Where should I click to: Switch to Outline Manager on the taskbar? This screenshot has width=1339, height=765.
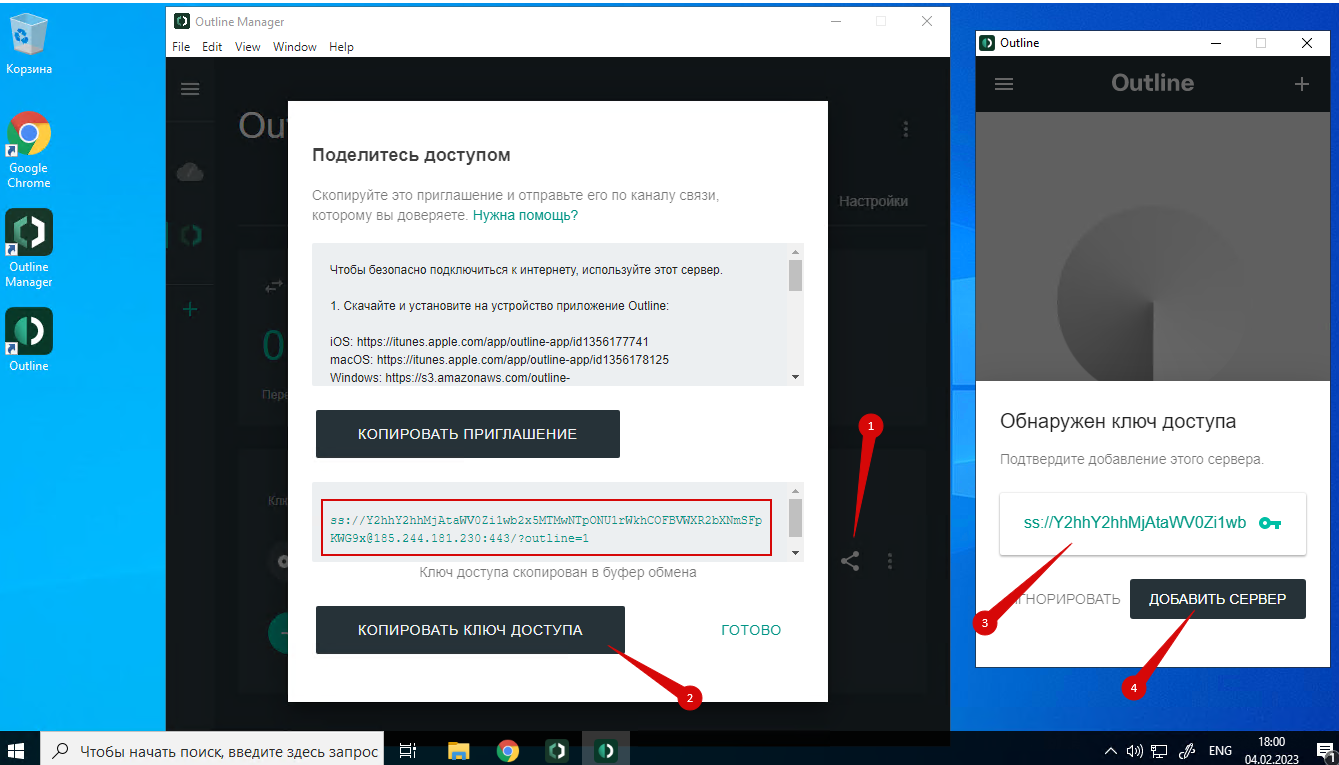pos(557,750)
